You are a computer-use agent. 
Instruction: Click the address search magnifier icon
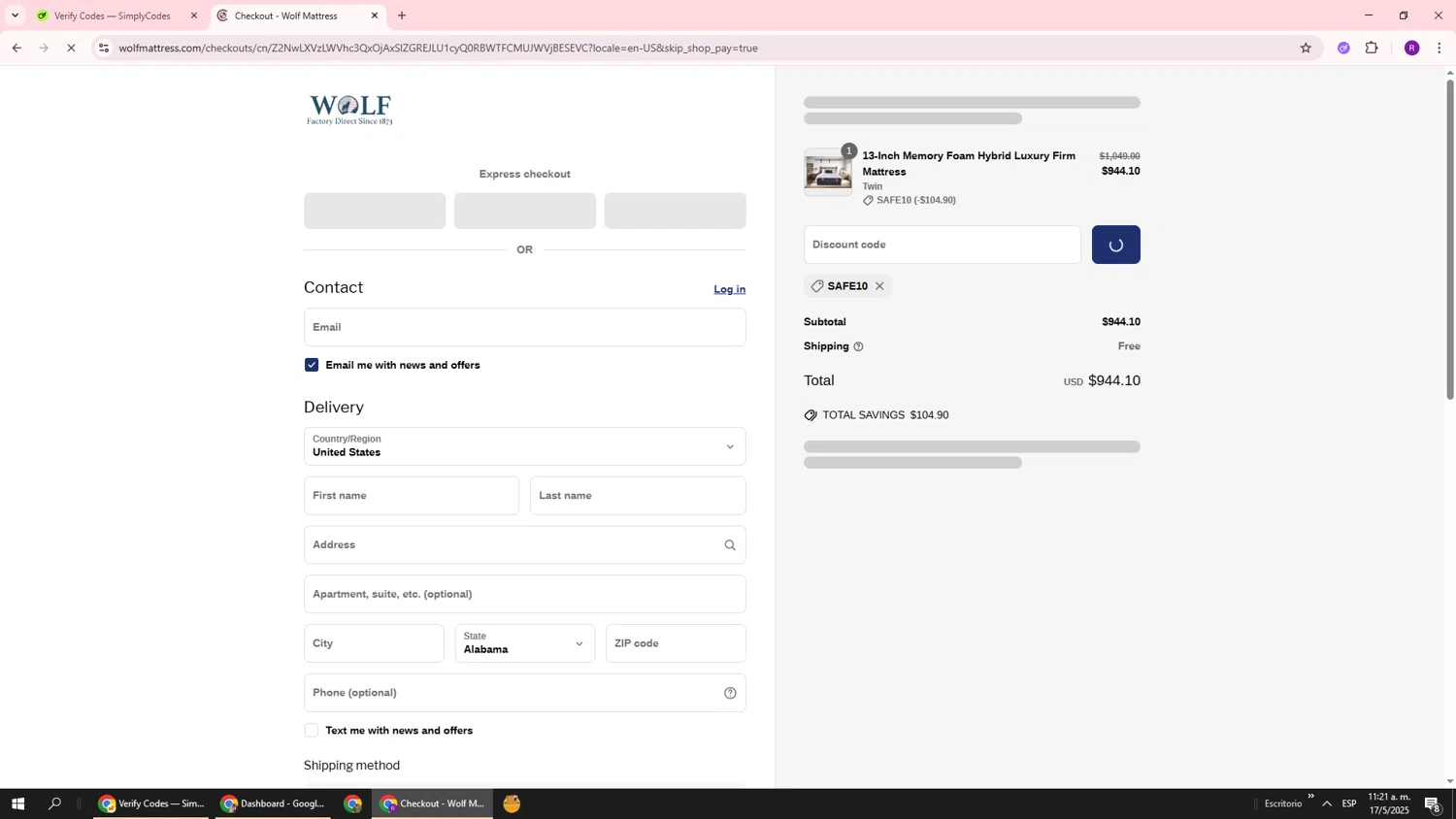pyautogui.click(x=730, y=545)
